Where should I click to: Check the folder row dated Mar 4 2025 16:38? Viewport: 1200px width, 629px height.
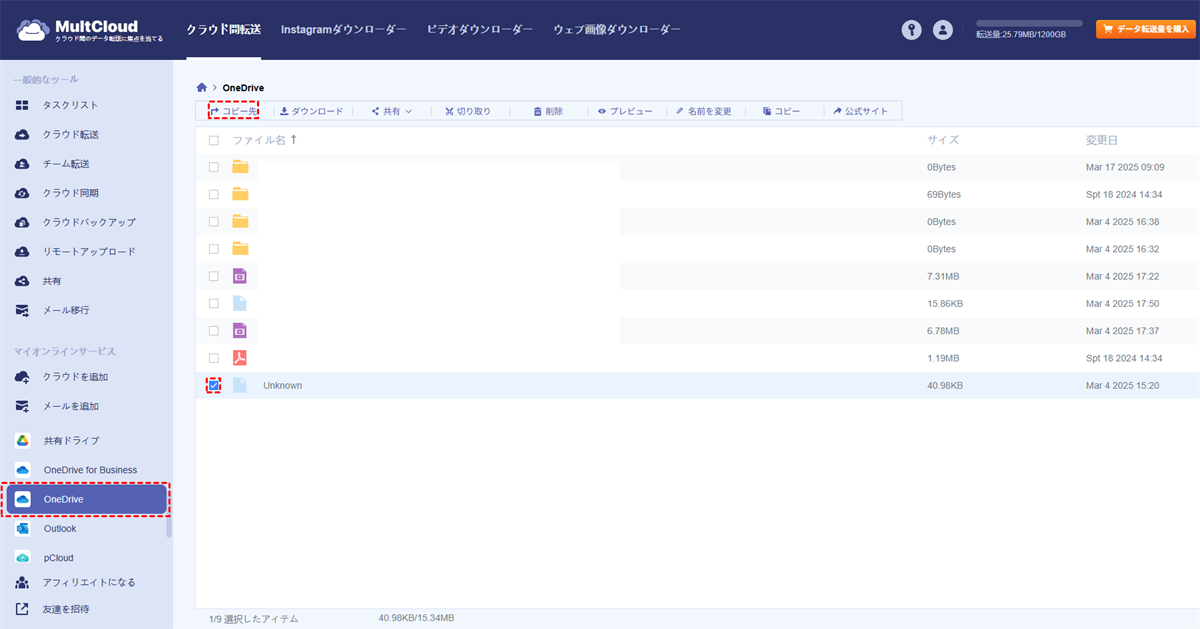[213, 221]
